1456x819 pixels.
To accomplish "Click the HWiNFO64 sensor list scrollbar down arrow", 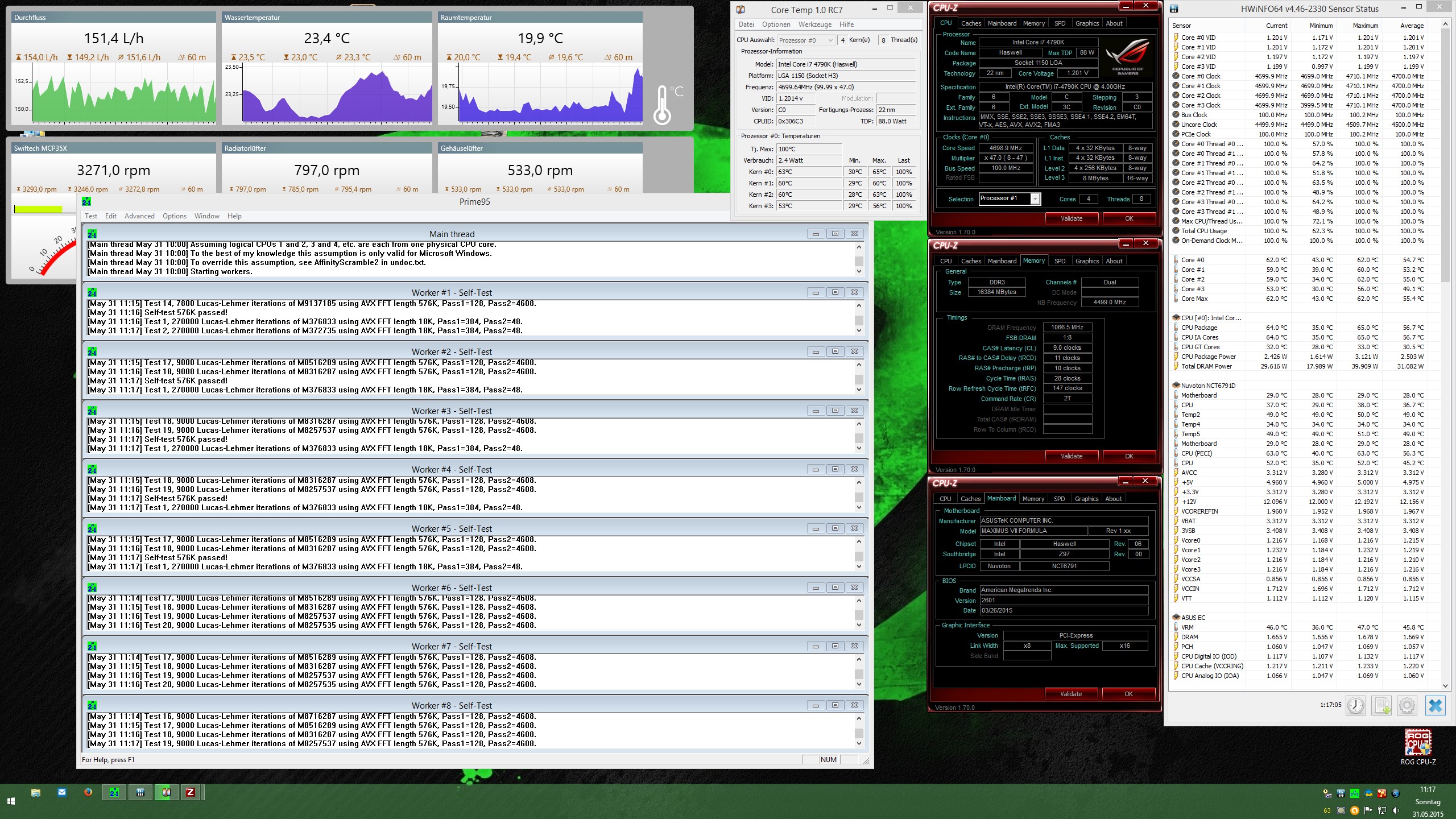I will pos(1445,685).
